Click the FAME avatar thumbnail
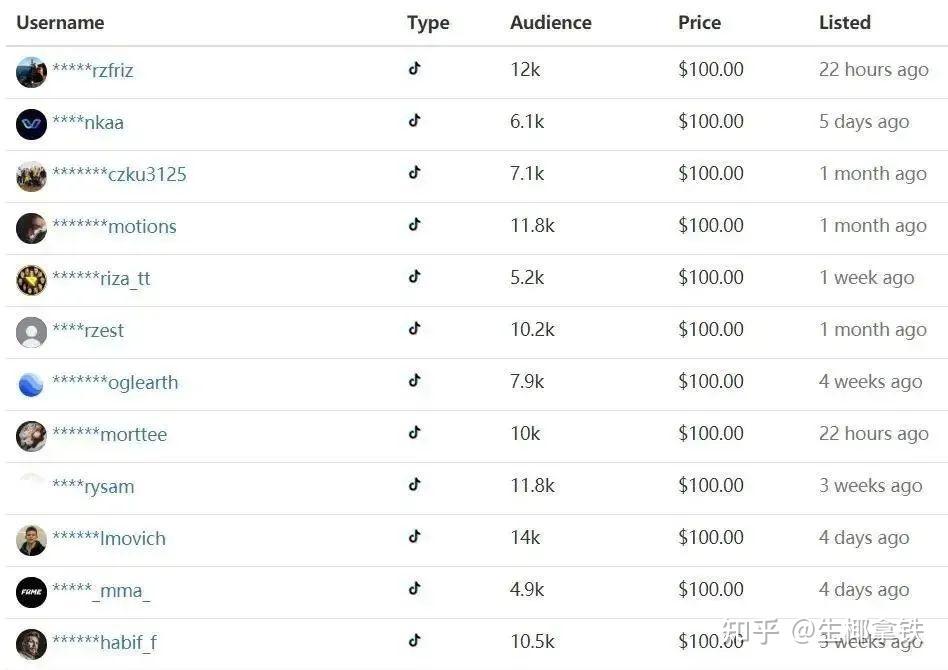 [31, 592]
